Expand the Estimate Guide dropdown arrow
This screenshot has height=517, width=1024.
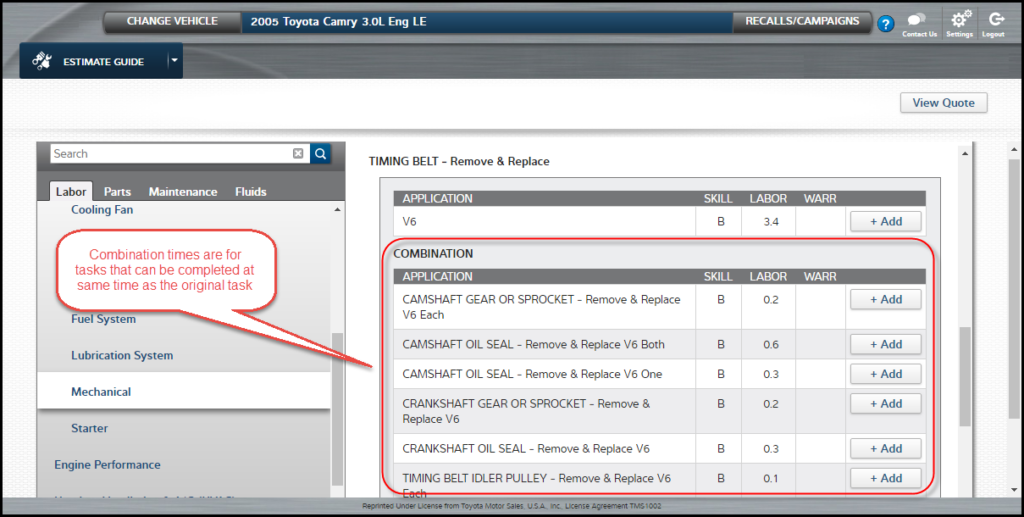[x=174, y=60]
